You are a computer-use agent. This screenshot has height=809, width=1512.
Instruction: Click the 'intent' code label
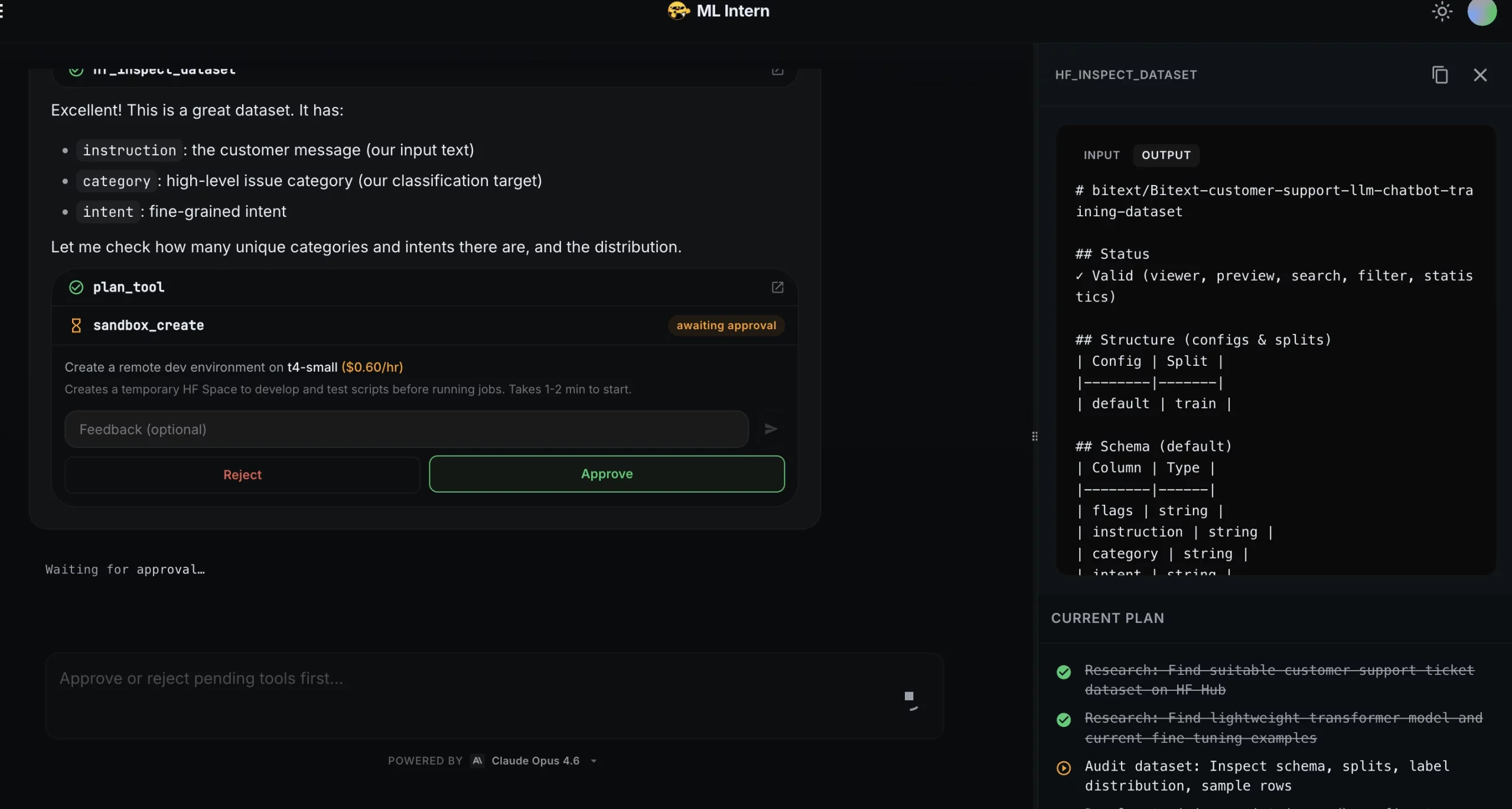pos(108,212)
